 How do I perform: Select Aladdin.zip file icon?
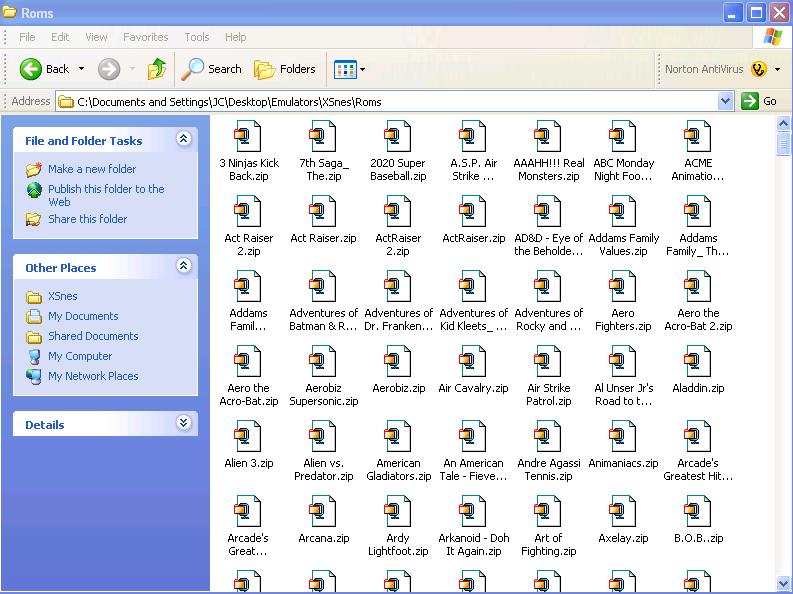tap(698, 361)
